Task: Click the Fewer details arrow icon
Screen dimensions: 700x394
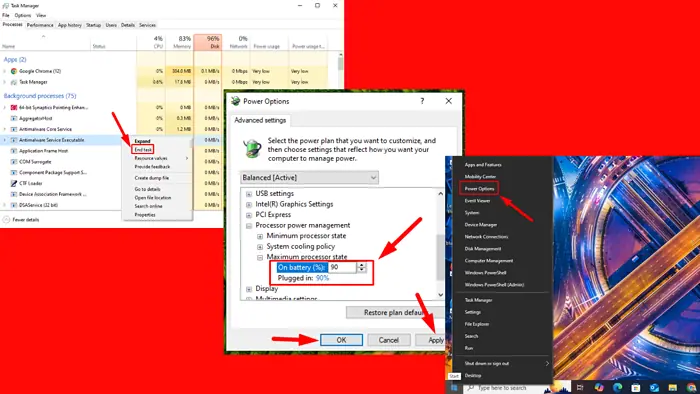Action: [6, 220]
